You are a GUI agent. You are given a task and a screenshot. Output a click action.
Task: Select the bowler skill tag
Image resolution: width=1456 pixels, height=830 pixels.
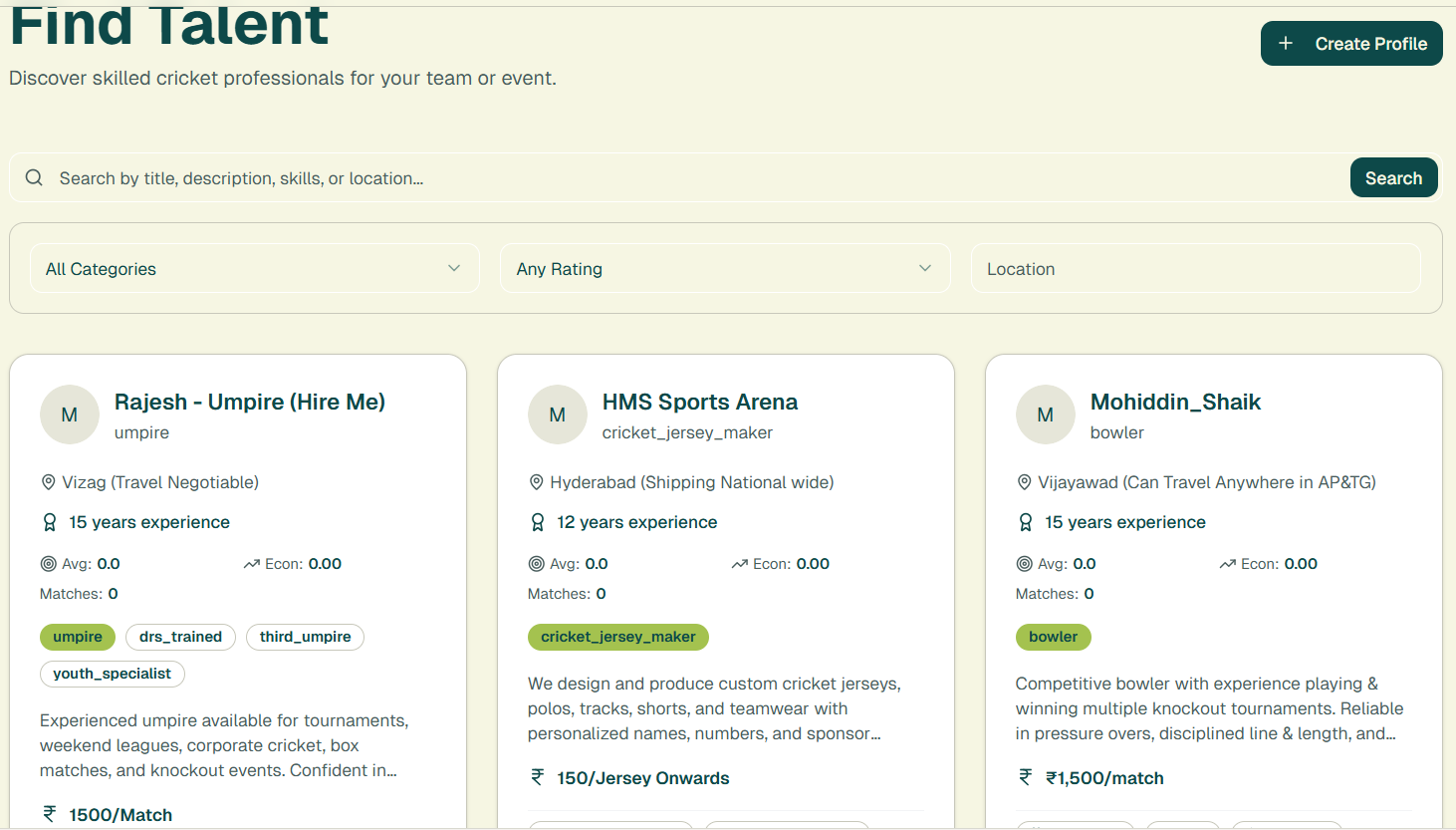click(1053, 637)
